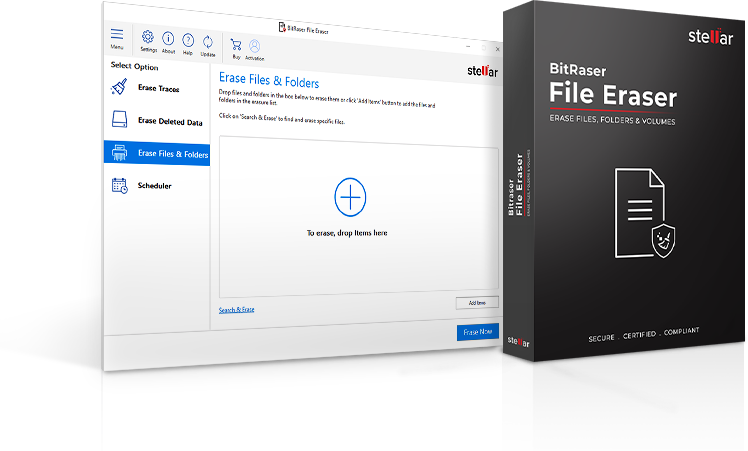This screenshot has width=748, height=451.
Task: Open the hamburger Menu icon
Action: click(117, 34)
